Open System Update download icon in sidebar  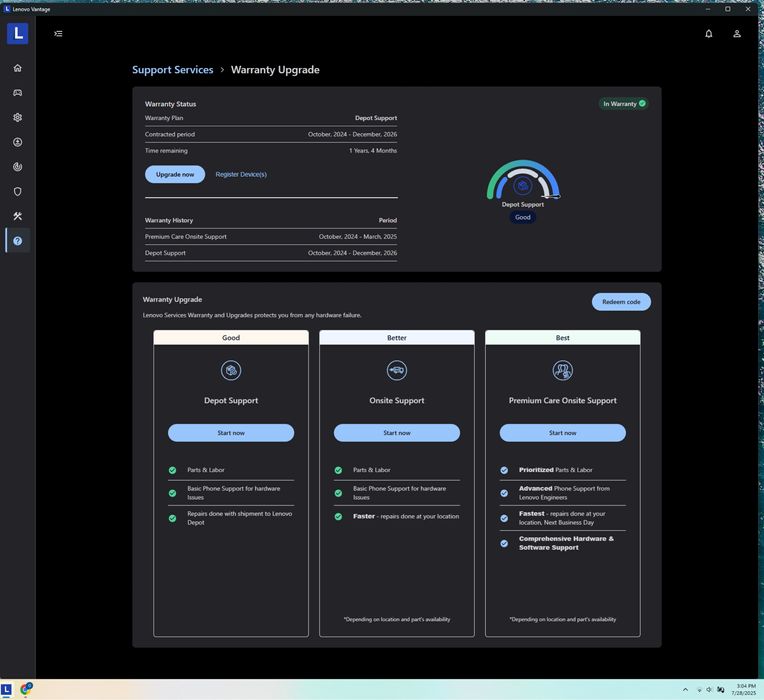(x=18, y=142)
